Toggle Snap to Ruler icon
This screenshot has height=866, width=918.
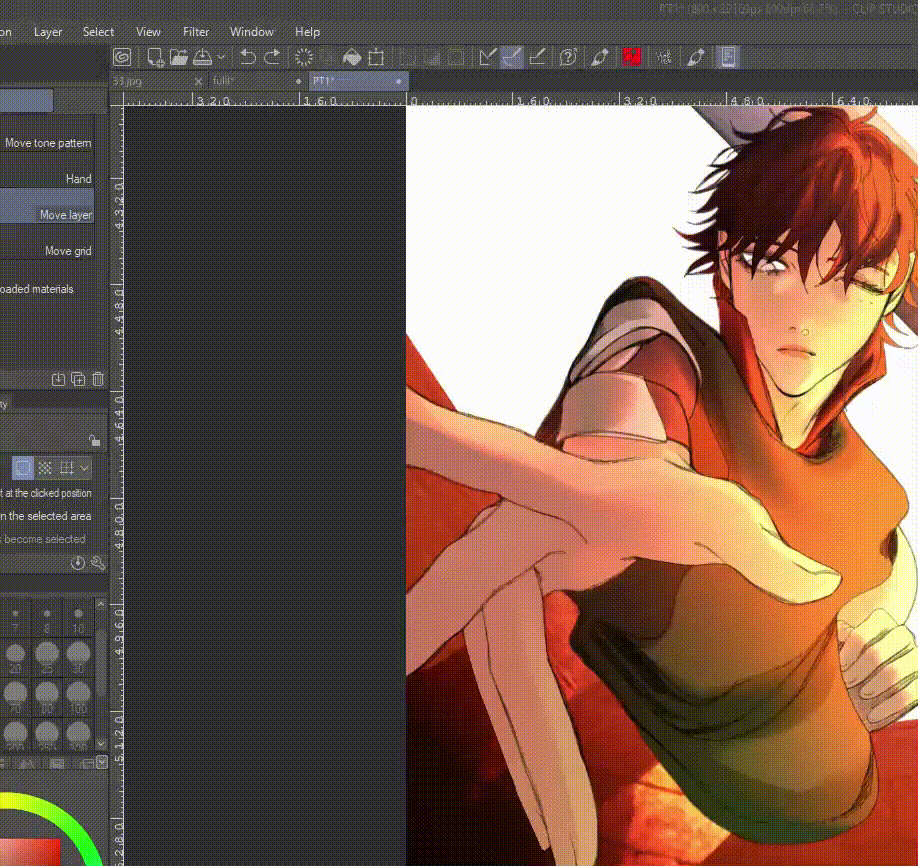click(x=487, y=57)
